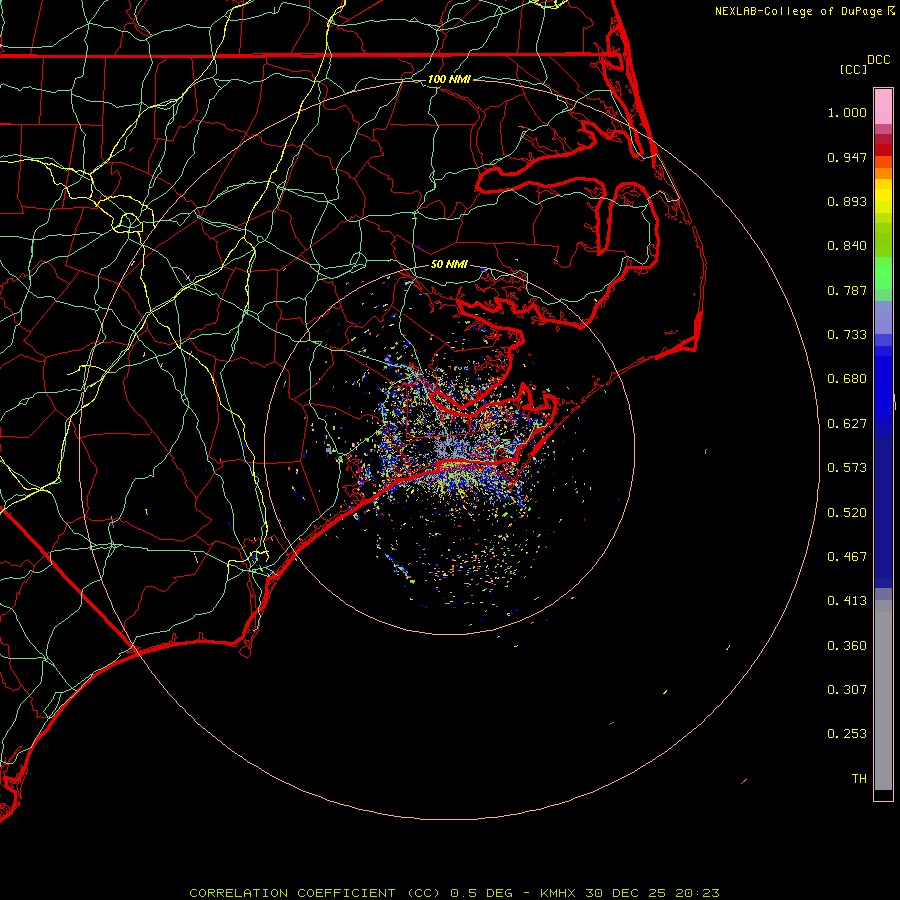The width and height of the screenshot is (900, 900).
Task: Select the 0.733 legend value
Action: pos(847,335)
